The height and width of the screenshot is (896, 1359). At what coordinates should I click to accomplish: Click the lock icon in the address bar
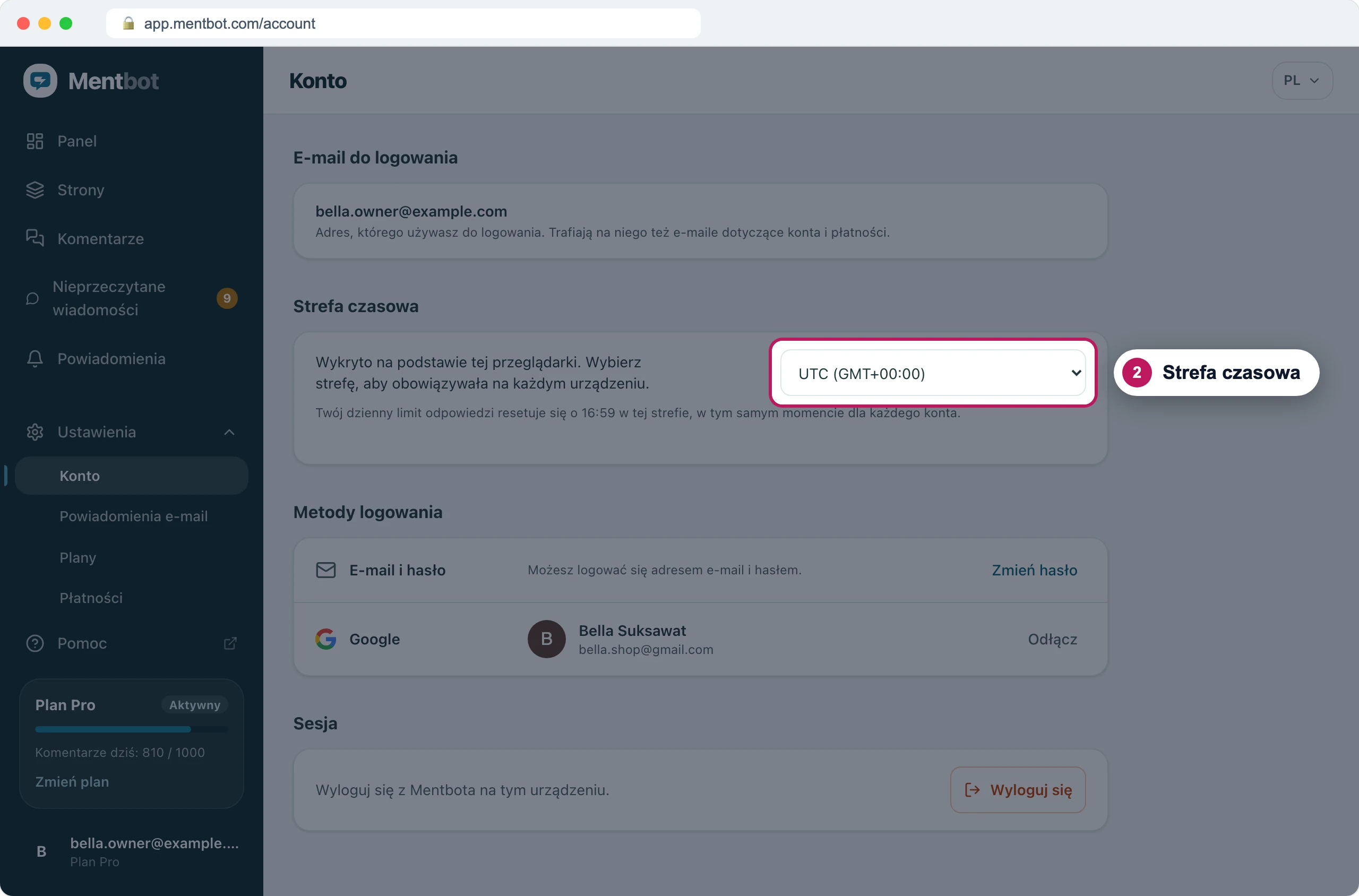[x=128, y=23]
